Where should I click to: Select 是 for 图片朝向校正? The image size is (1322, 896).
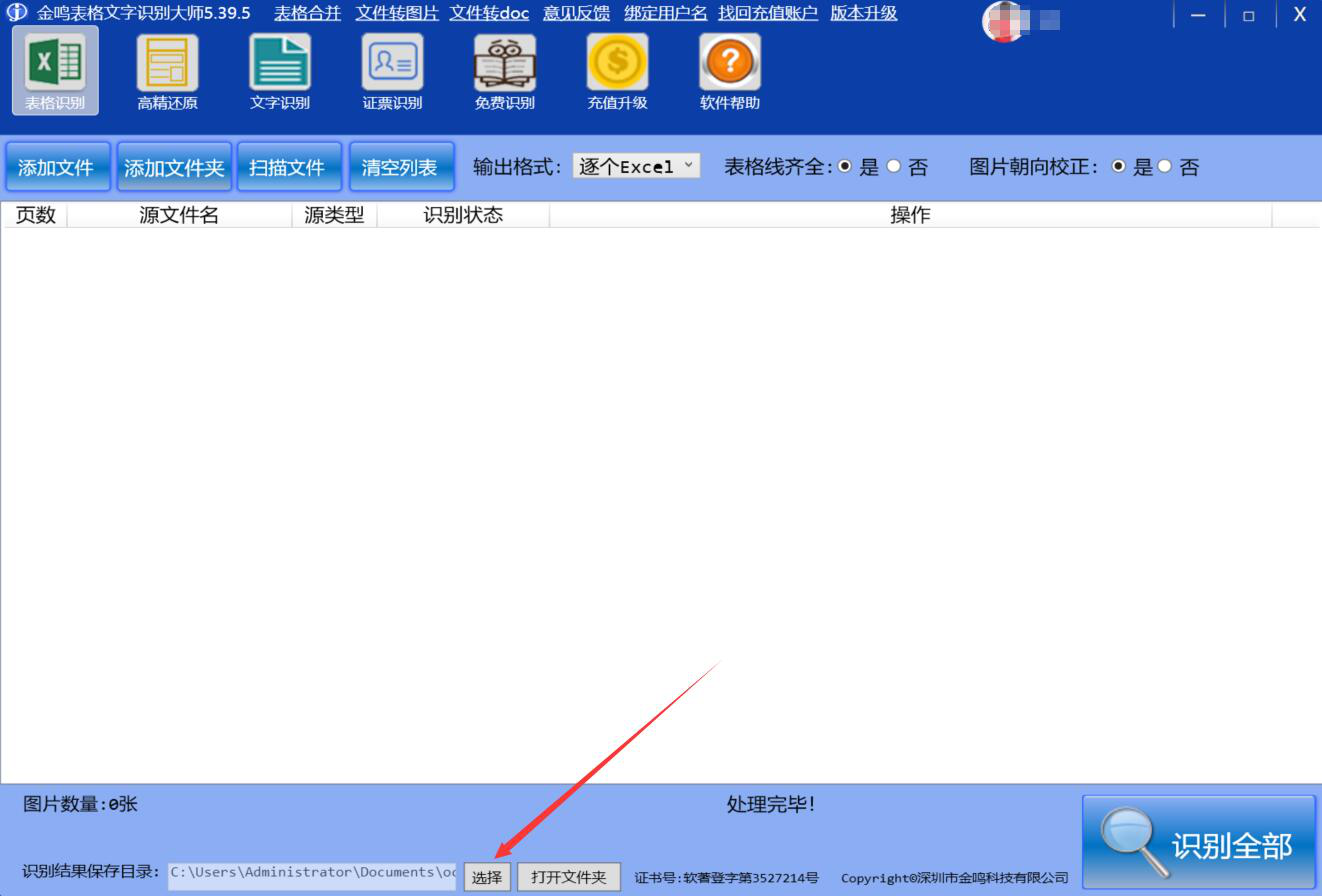[1119, 167]
